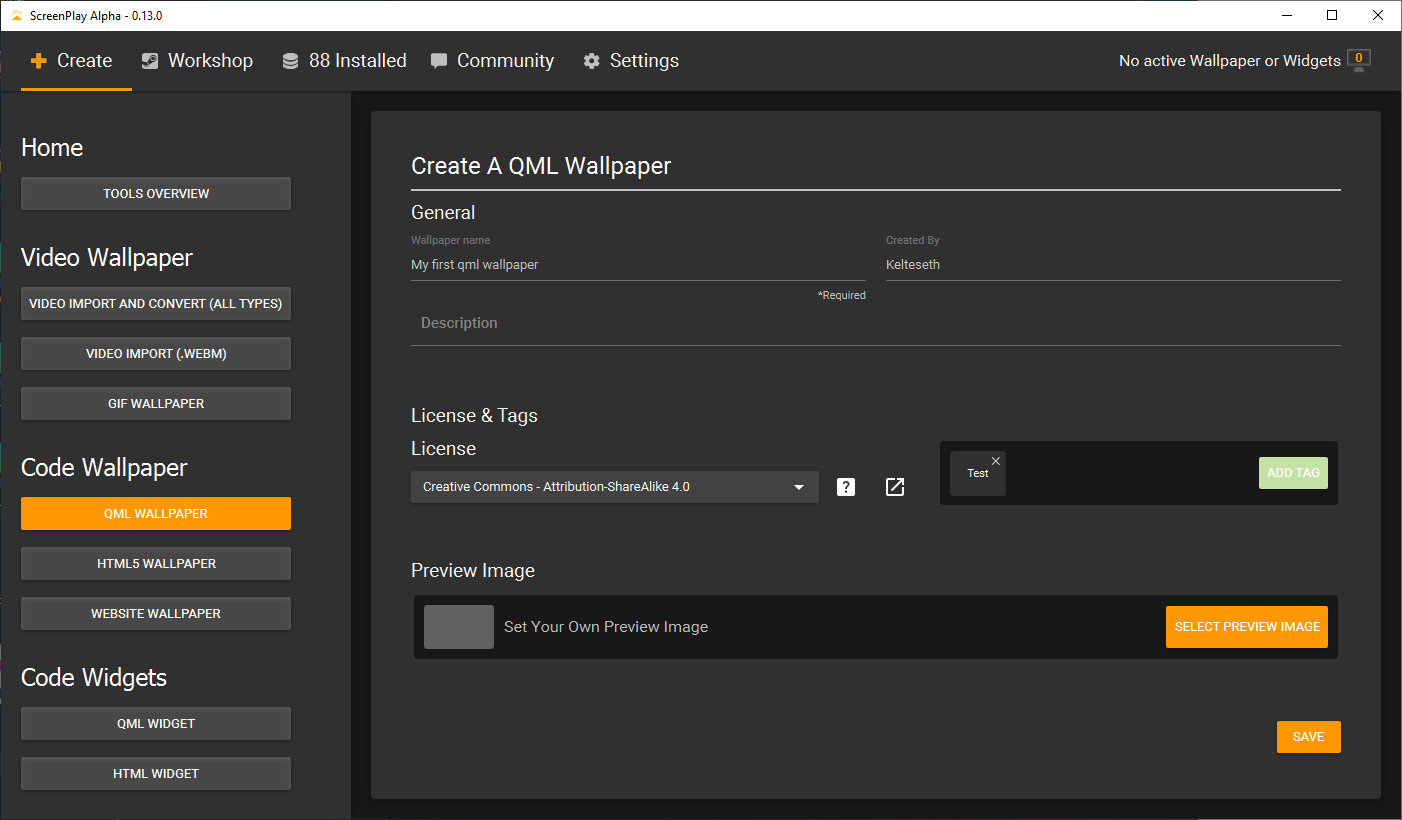Select QML Widget option
The height and width of the screenshot is (820, 1402).
coord(156,724)
